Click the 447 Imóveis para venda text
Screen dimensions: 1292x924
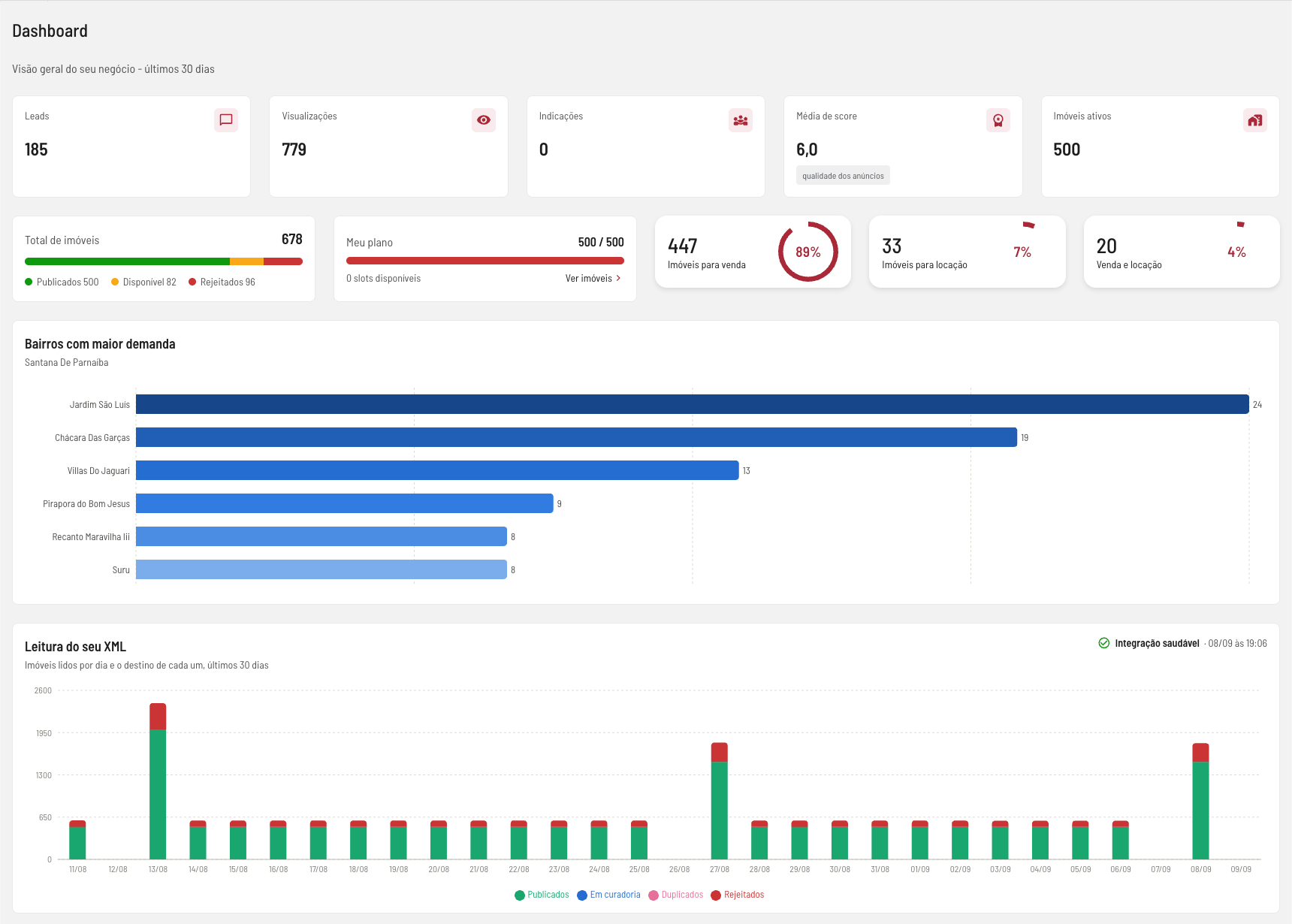706,253
